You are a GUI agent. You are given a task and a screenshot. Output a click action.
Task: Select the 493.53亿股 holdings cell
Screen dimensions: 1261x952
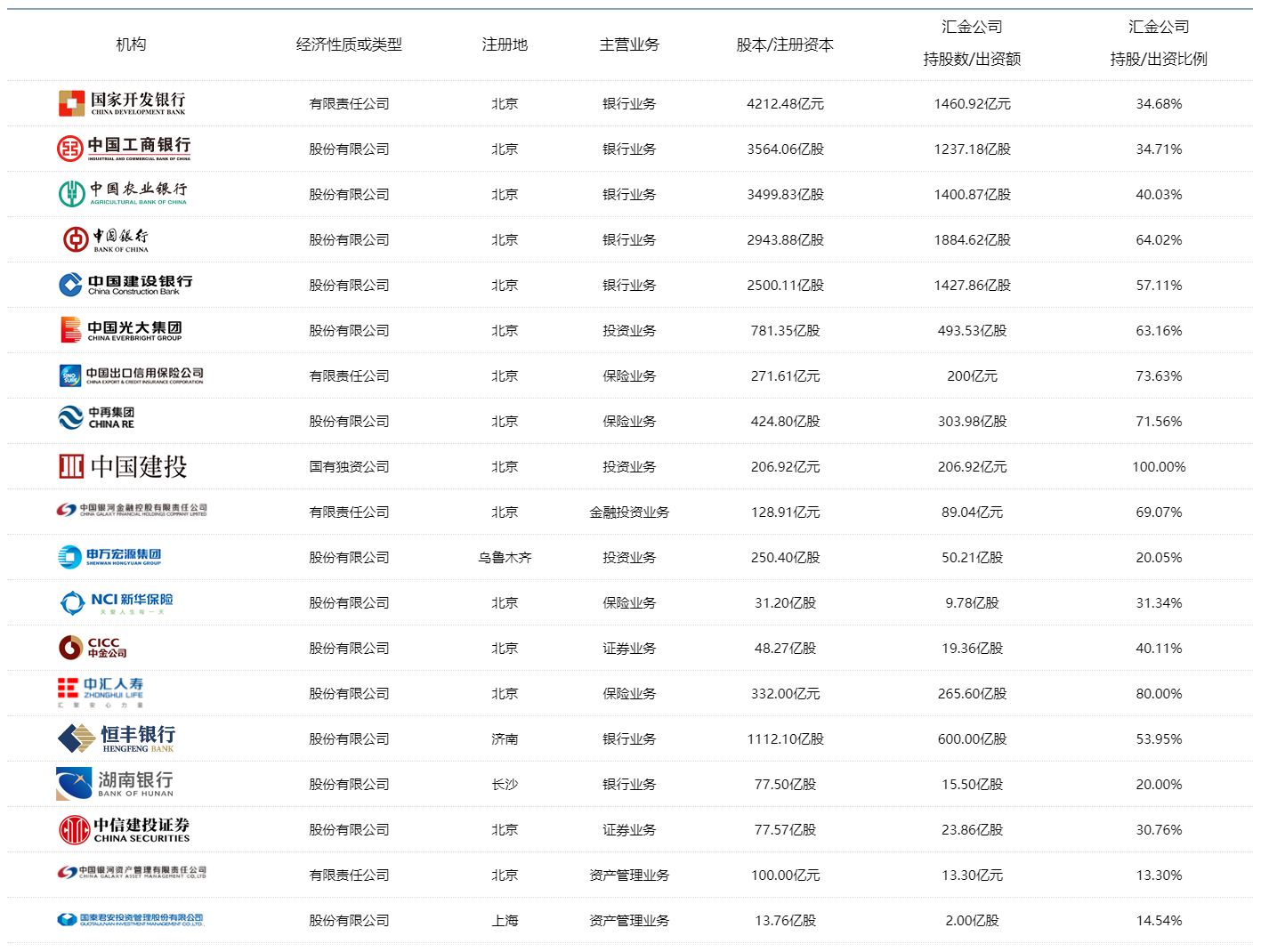(x=972, y=331)
